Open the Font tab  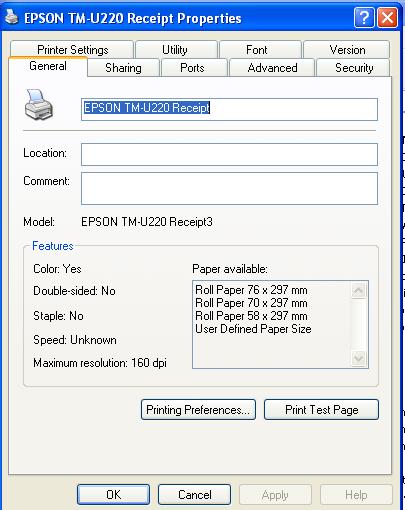tap(260, 49)
